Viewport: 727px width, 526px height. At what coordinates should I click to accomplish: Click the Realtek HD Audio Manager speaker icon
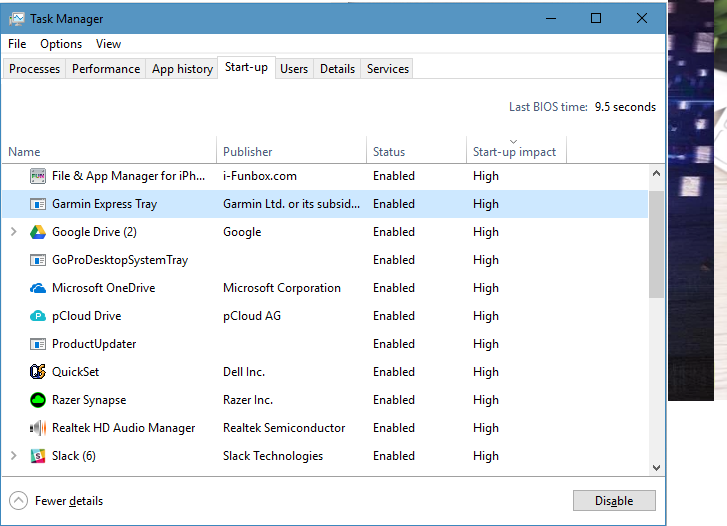(x=38, y=428)
